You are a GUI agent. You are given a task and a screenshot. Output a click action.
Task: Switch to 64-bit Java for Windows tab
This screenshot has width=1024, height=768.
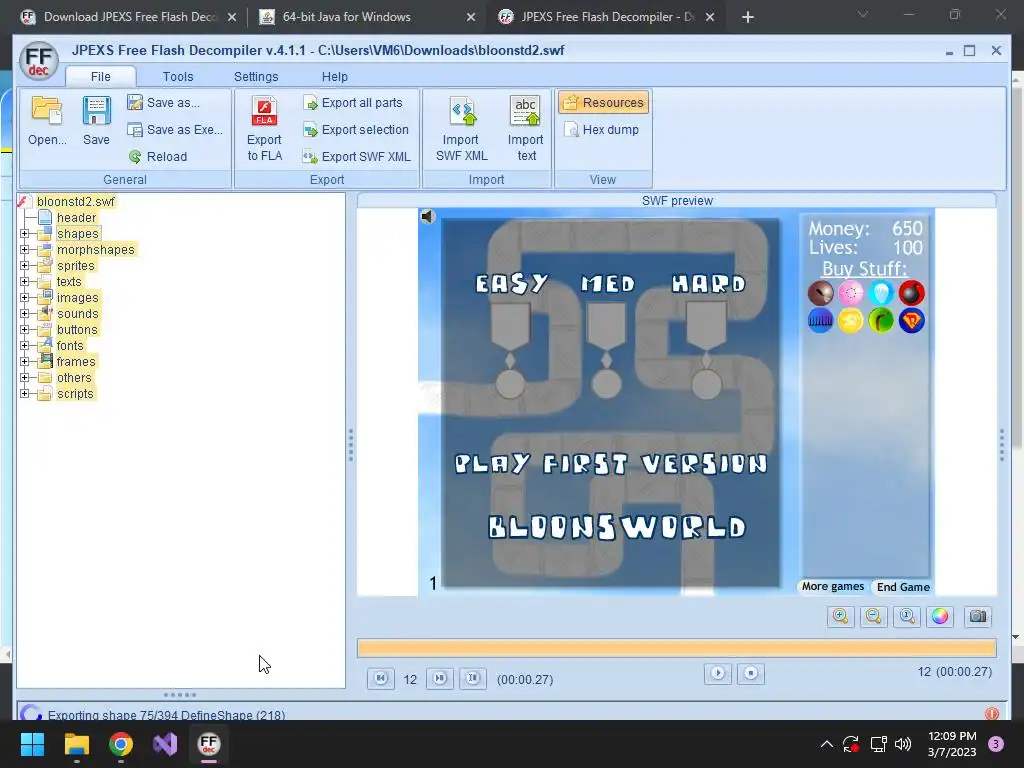(368, 17)
